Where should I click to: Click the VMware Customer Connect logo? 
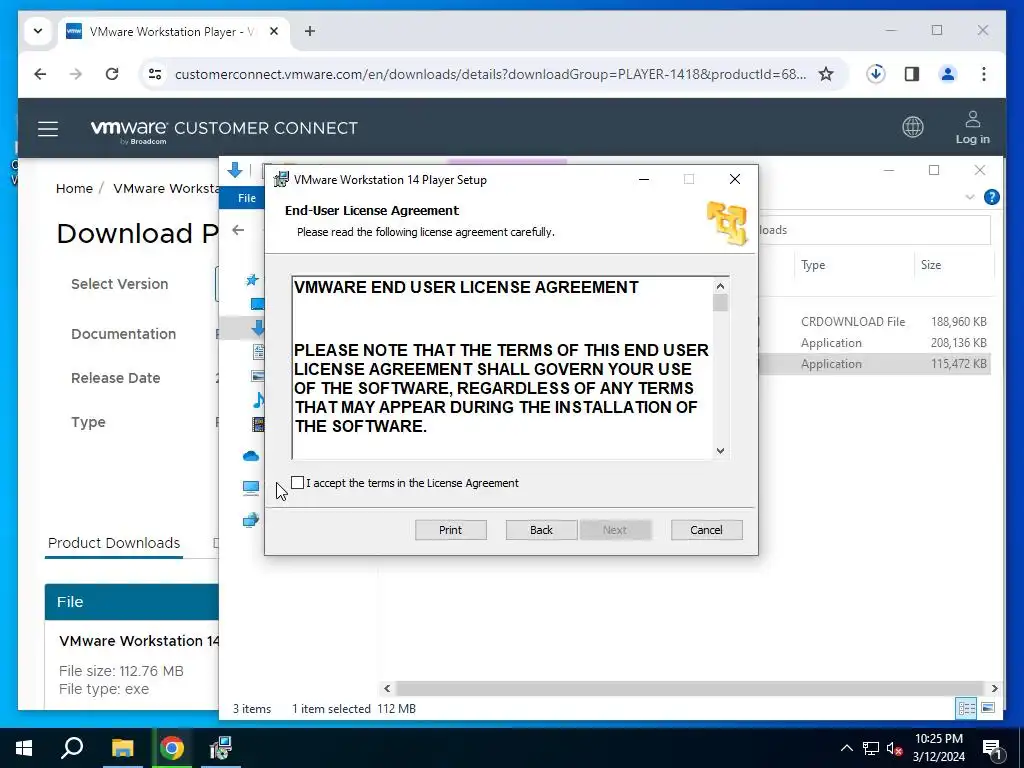coord(224,129)
